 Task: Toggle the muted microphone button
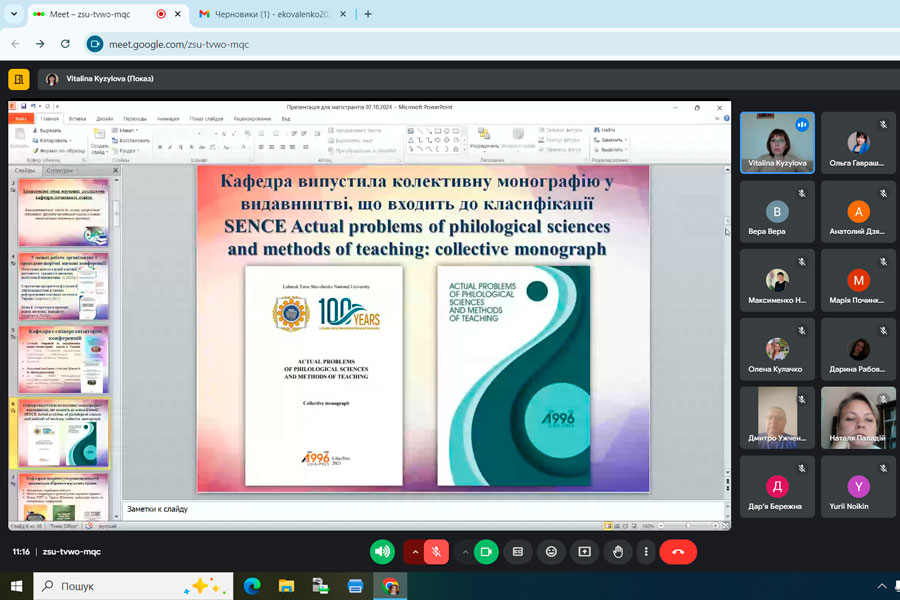click(435, 551)
